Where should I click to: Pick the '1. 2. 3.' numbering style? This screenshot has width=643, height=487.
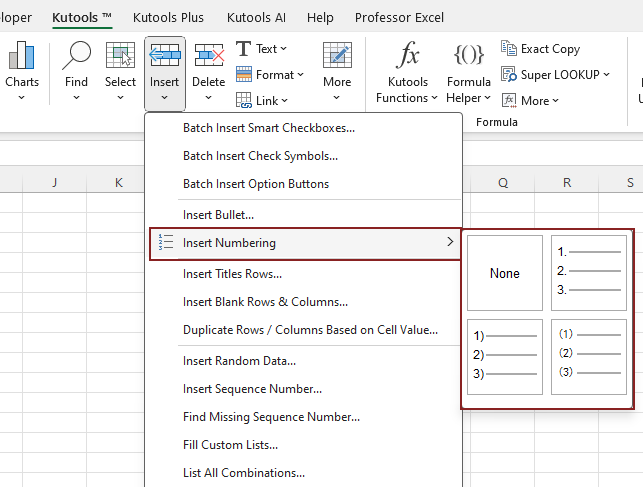[x=589, y=273]
